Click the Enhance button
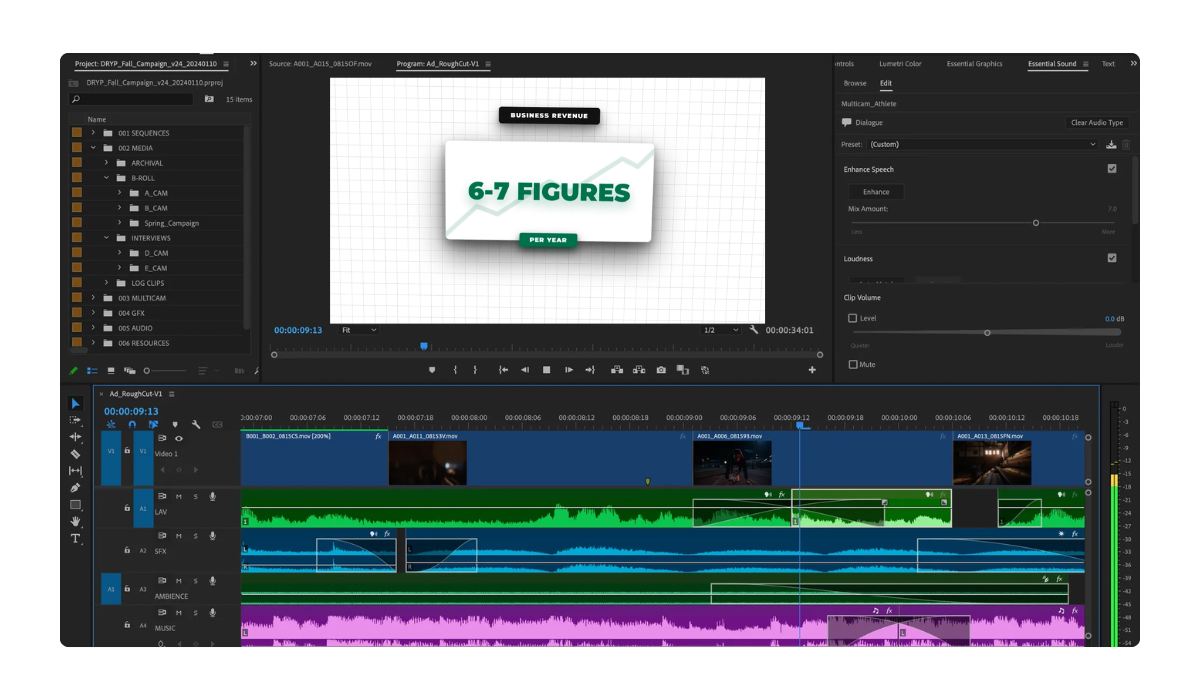This screenshot has width=1200, height=700. [876, 192]
